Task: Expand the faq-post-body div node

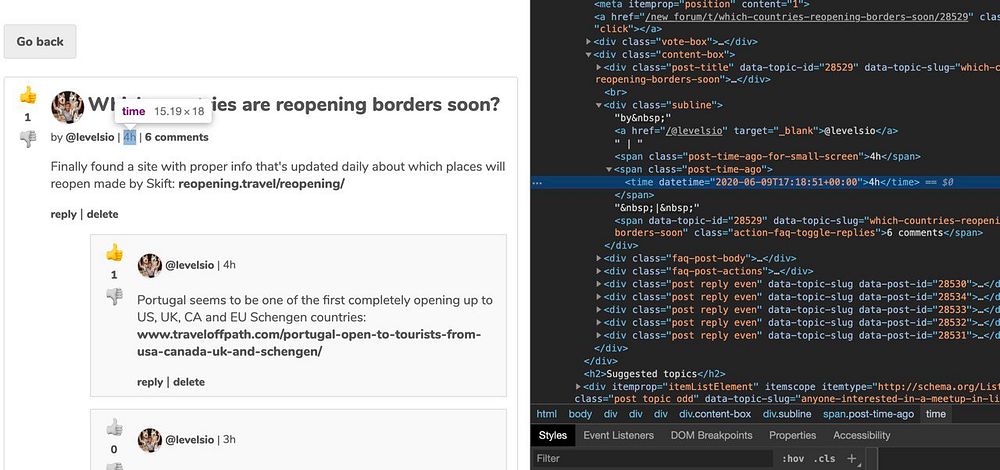Action: [x=599, y=258]
